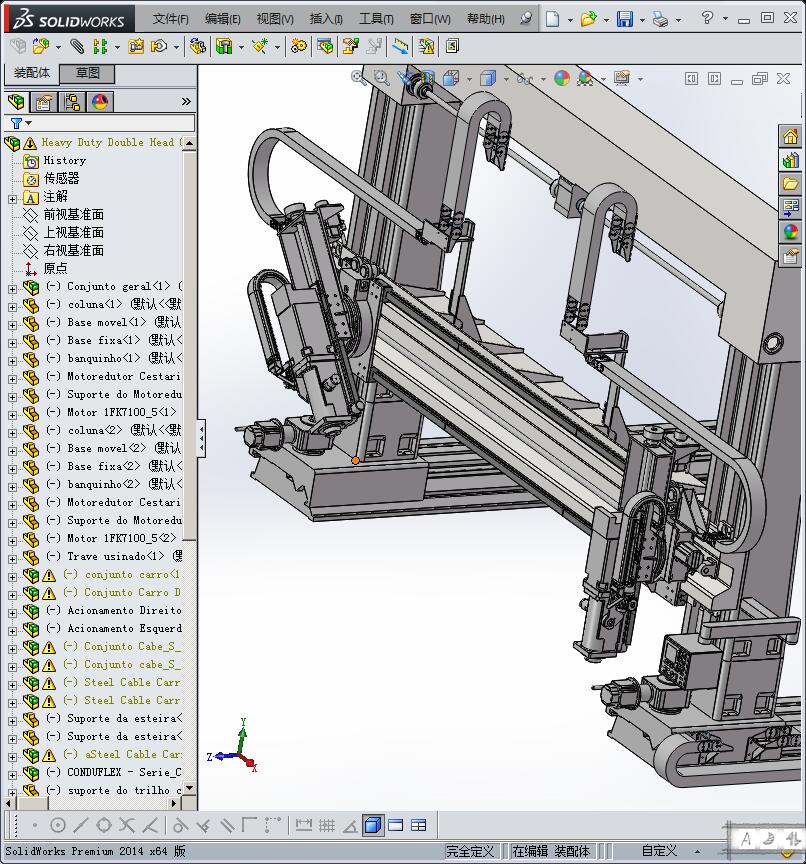Click the Smart Fasteners icon
806x864 pixels.
[136, 46]
